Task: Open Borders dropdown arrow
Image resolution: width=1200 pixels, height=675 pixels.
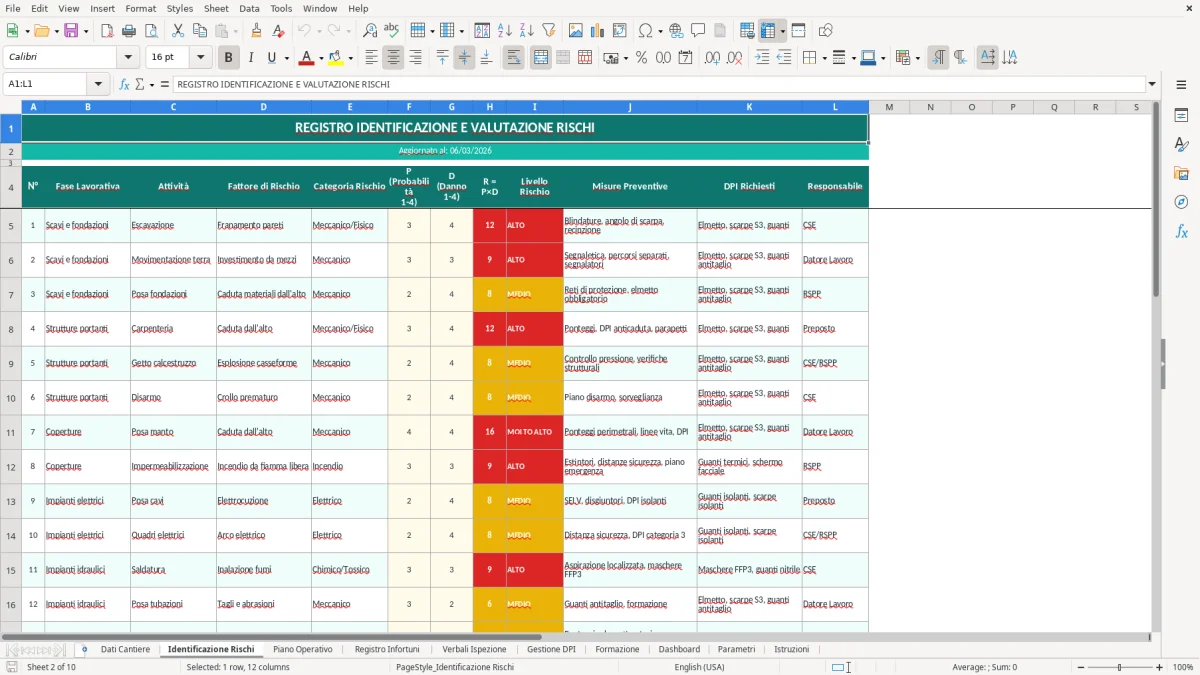Action: tap(825, 58)
